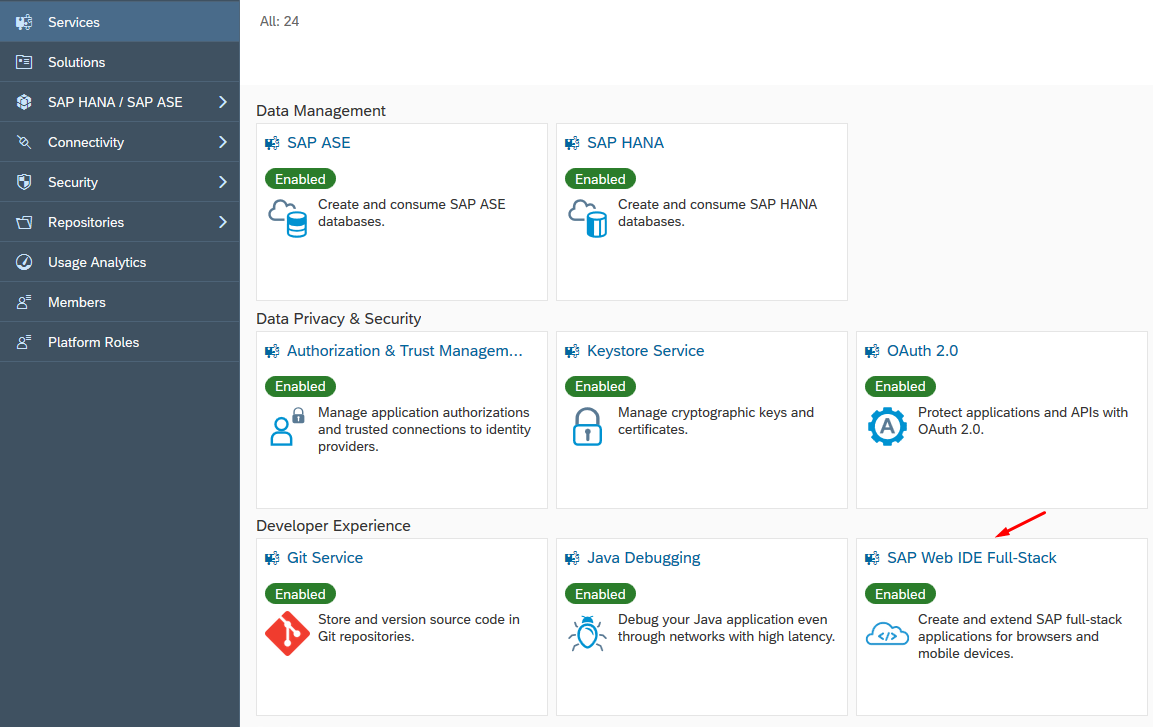Click Enabled badge on Git Service tile
The height and width of the screenshot is (727, 1153).
pyautogui.click(x=300, y=594)
